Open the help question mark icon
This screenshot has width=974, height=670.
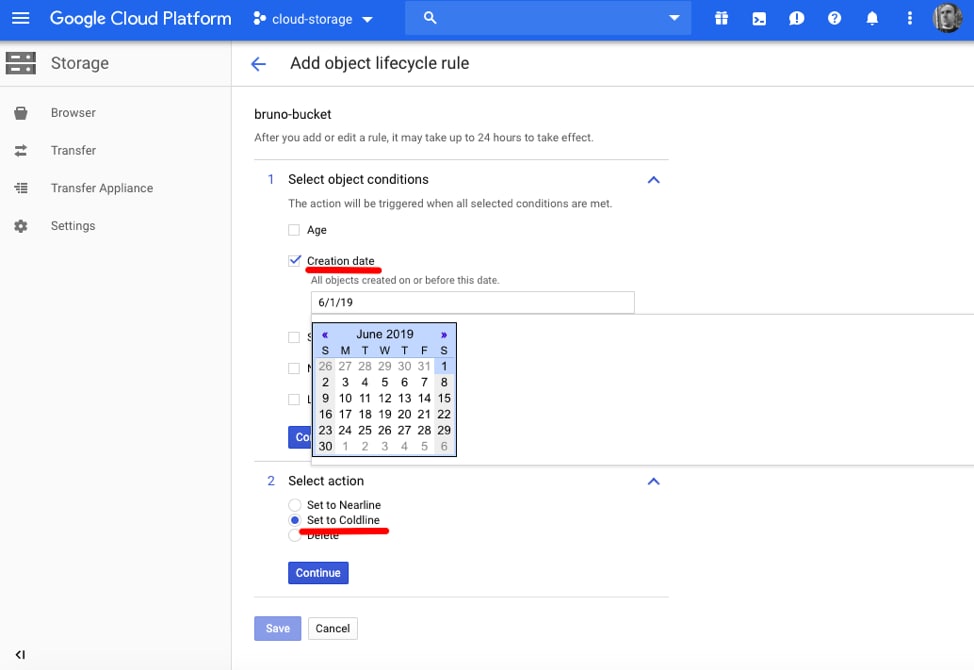834,18
